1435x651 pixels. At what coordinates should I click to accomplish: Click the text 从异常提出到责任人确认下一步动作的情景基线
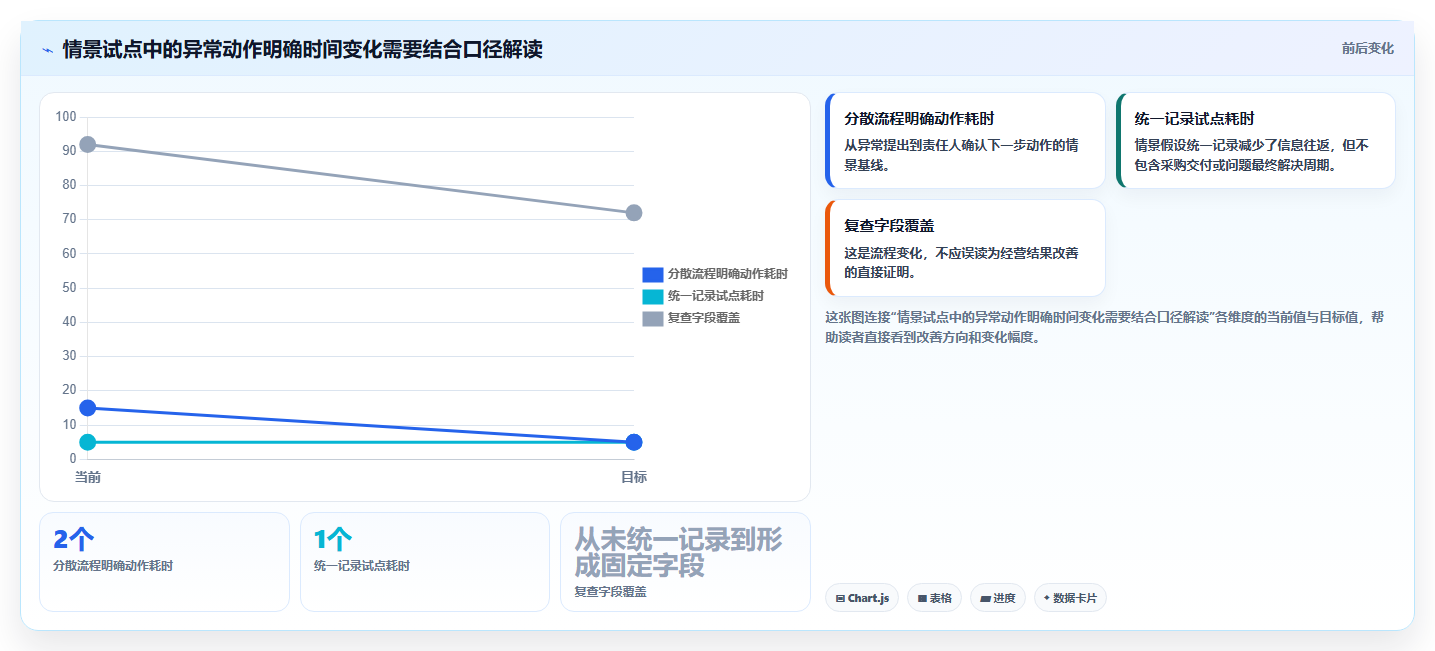[961, 155]
